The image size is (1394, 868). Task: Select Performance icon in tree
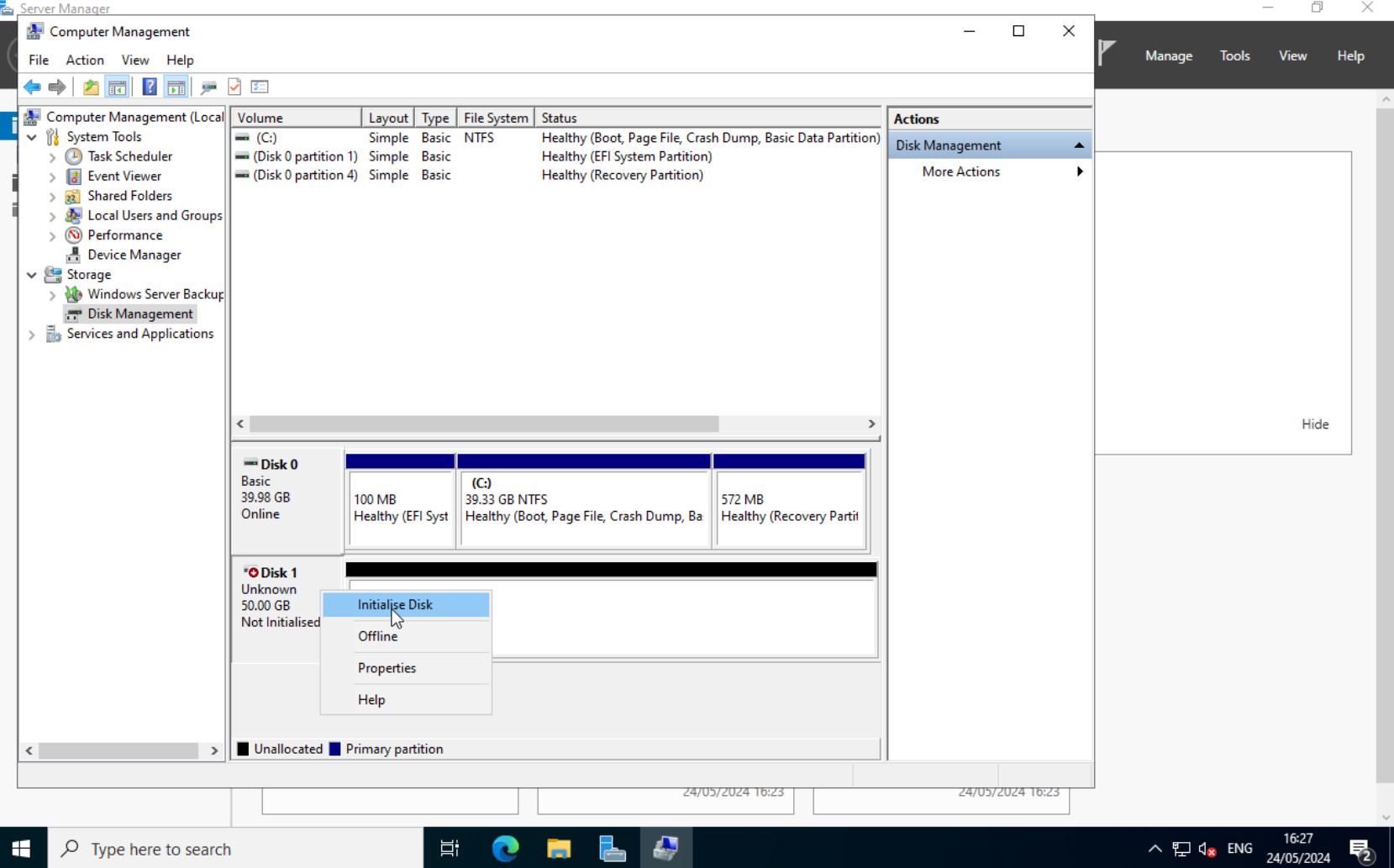point(74,235)
